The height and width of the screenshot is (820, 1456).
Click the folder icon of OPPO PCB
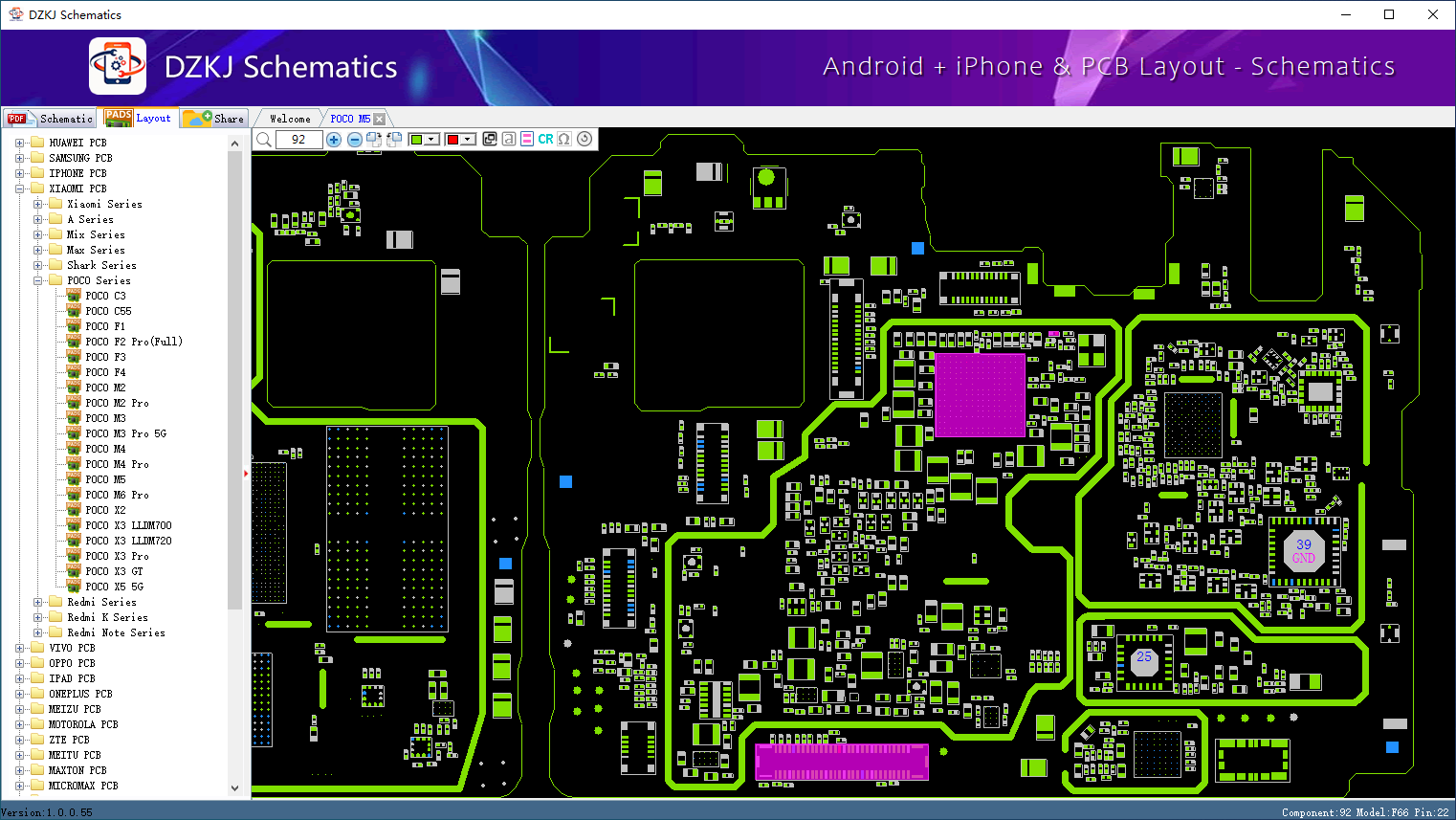pos(37,663)
